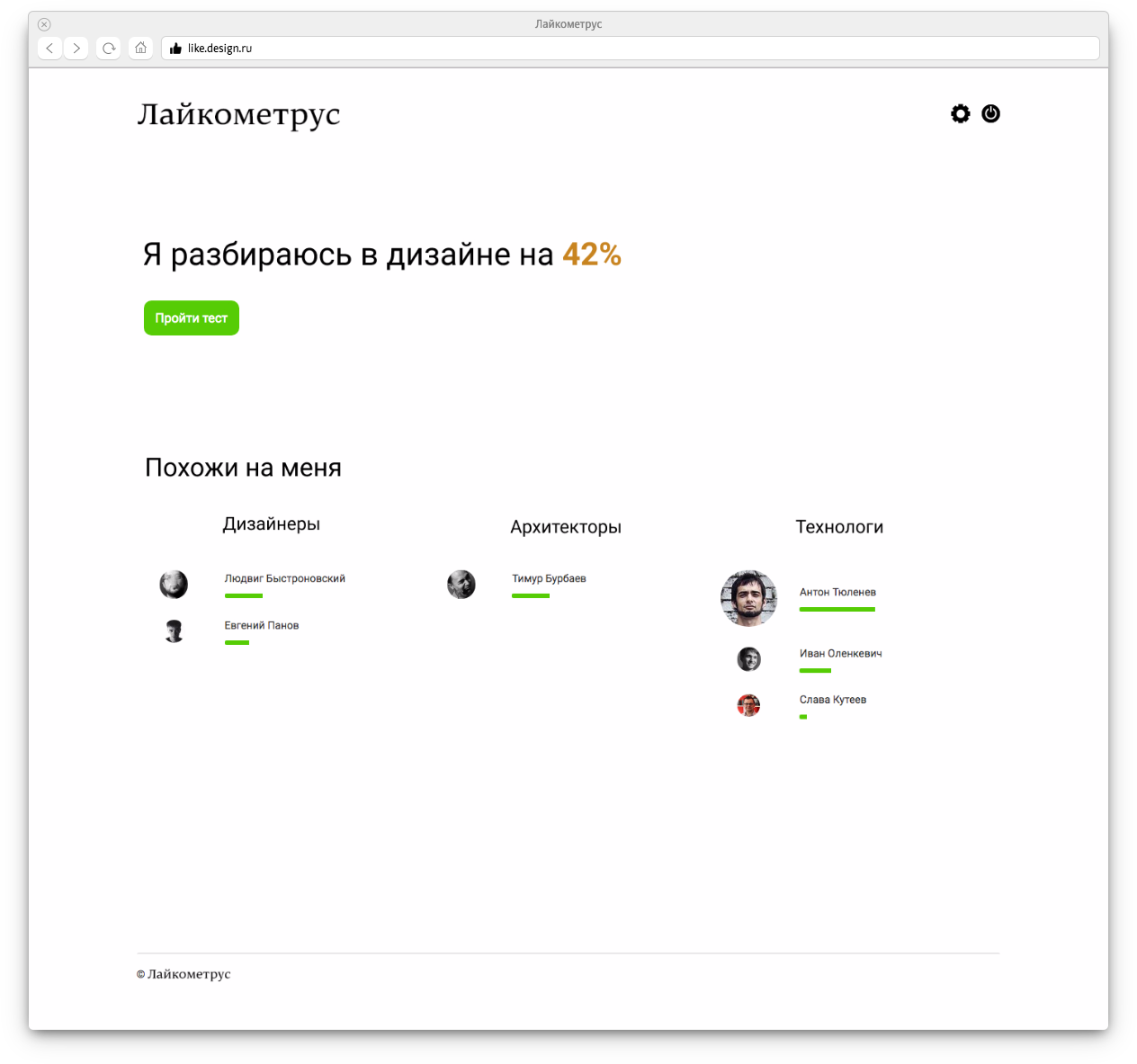Click the green similarity bar under Антон Тюленев
Image resolution: width=1137 pixels, height=1064 pixels.
pos(837,610)
